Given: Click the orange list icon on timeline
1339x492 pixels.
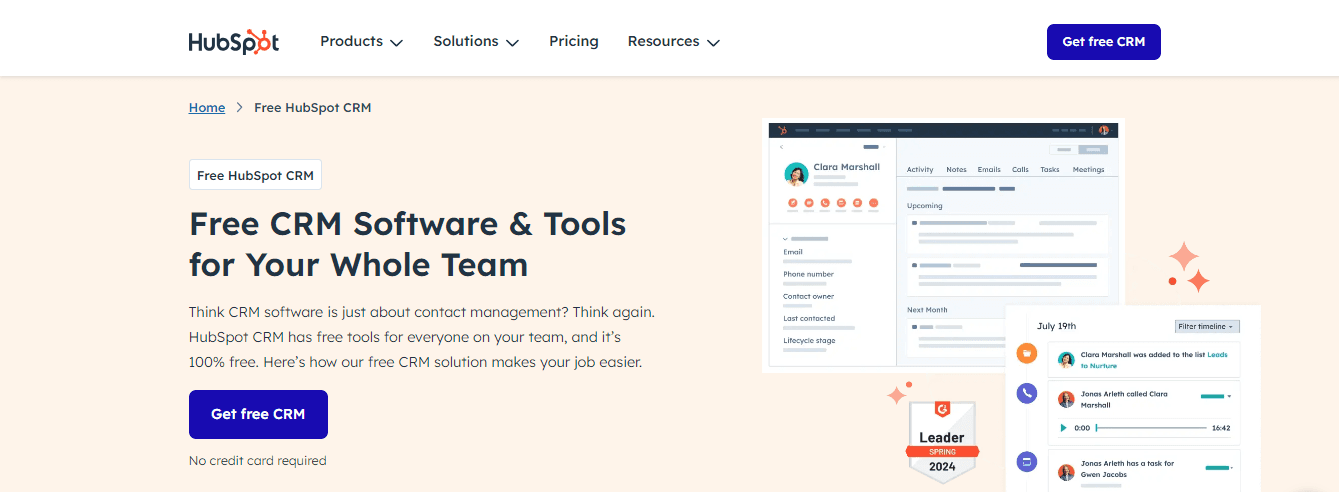Looking at the screenshot, I should pyautogui.click(x=1027, y=353).
